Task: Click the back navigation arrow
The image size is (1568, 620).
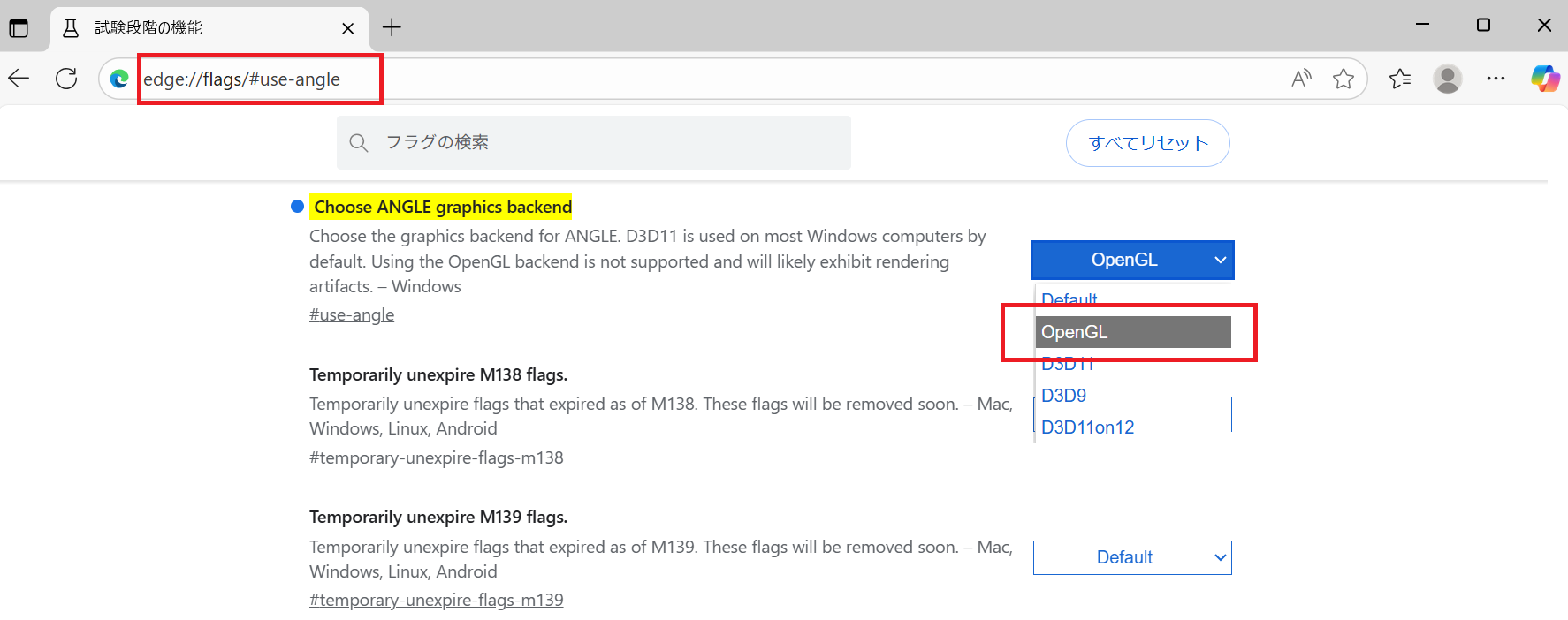Action: coord(19,79)
